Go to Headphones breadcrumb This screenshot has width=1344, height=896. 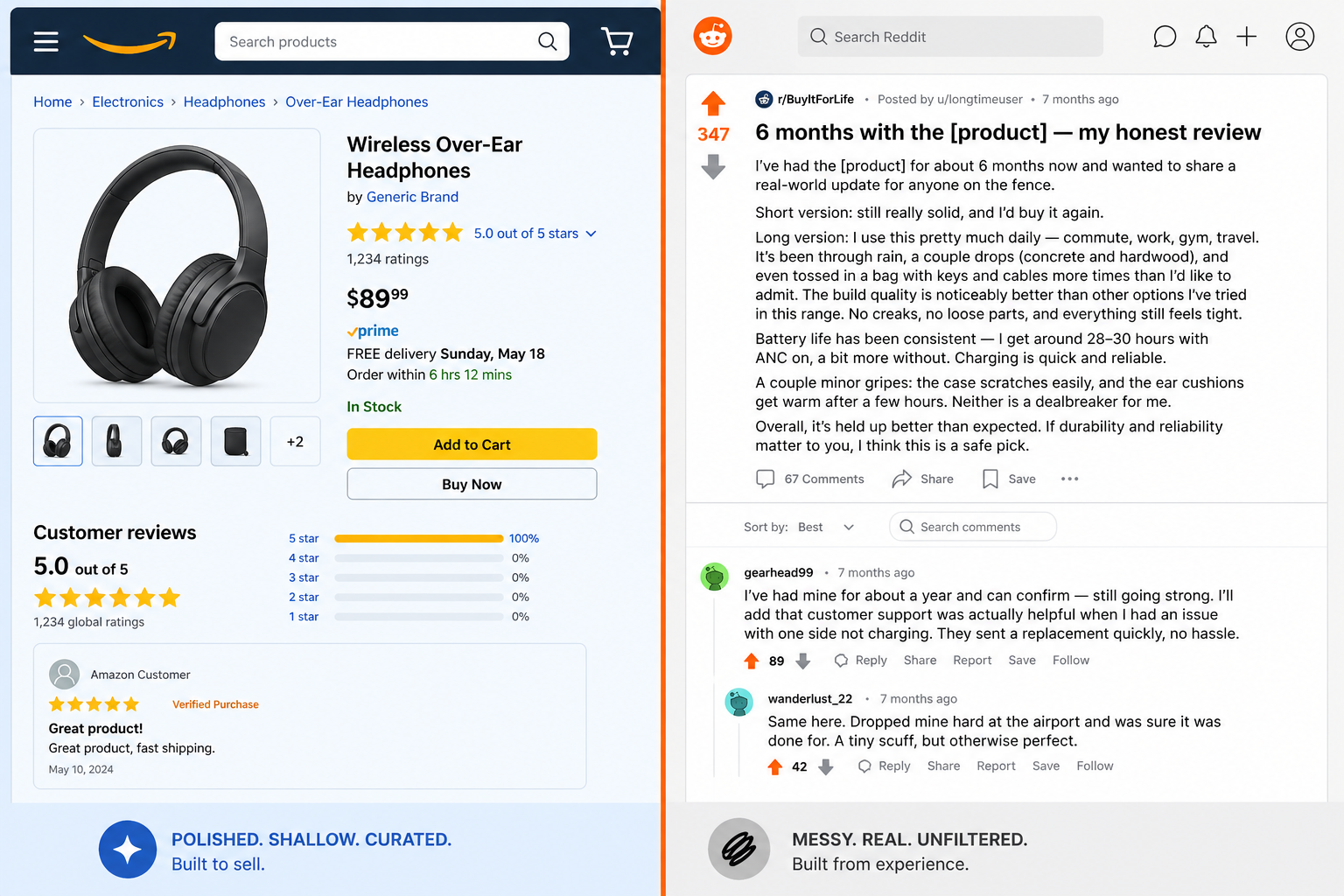click(x=224, y=101)
